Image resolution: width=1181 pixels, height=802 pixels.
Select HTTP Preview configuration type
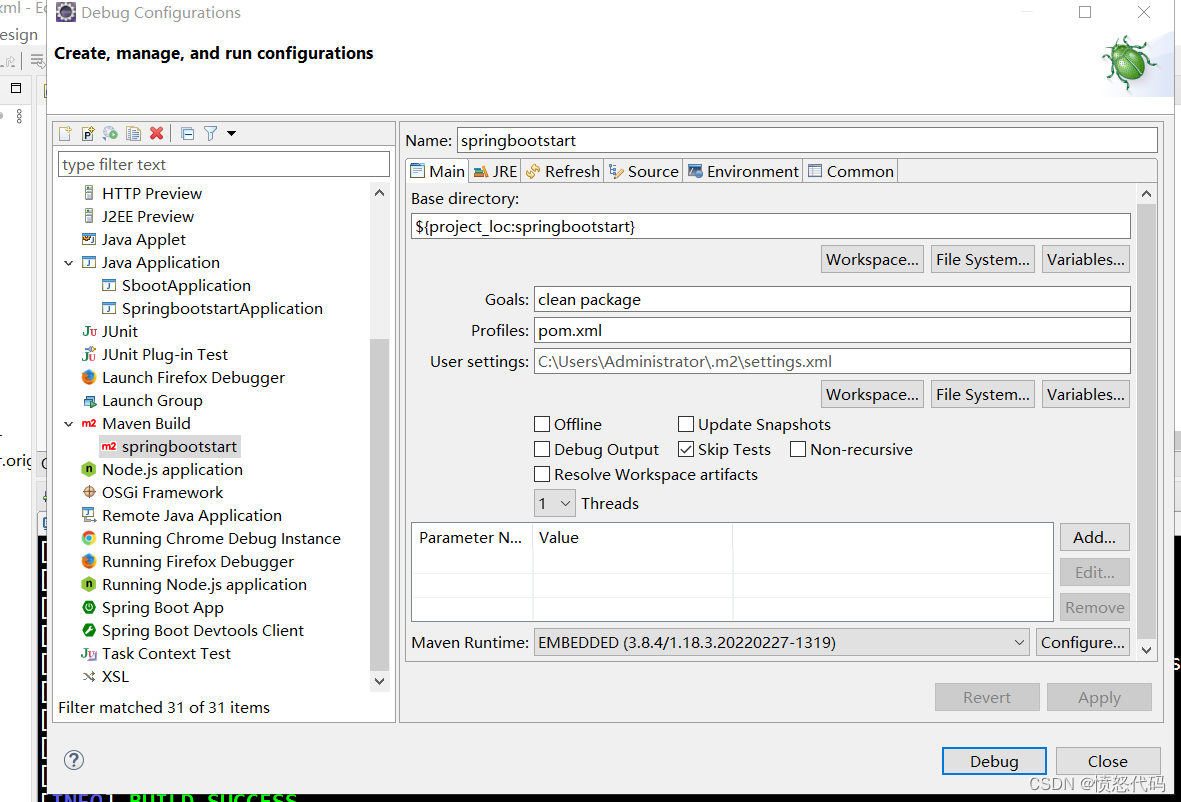click(x=151, y=194)
